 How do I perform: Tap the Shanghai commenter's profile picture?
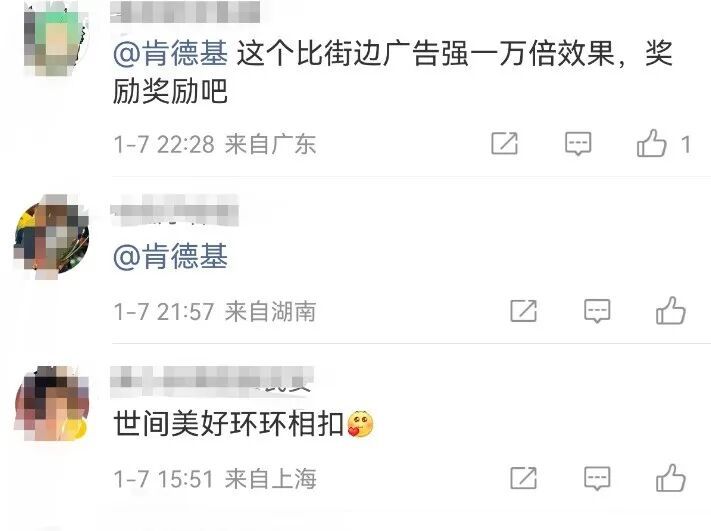pos(52,404)
